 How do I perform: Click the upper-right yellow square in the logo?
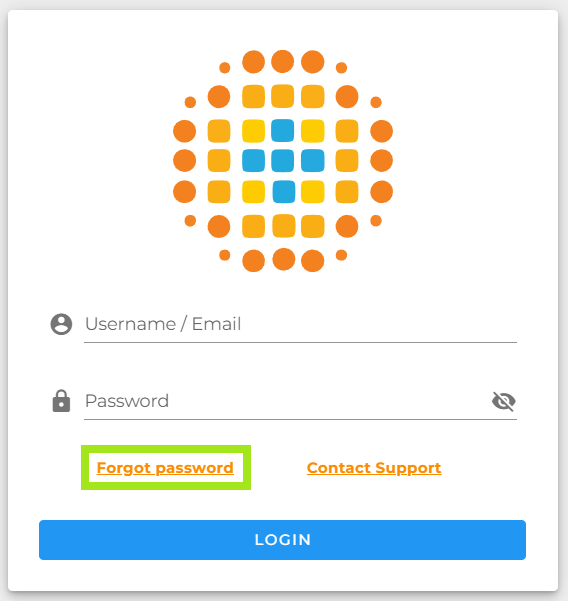tap(313, 131)
